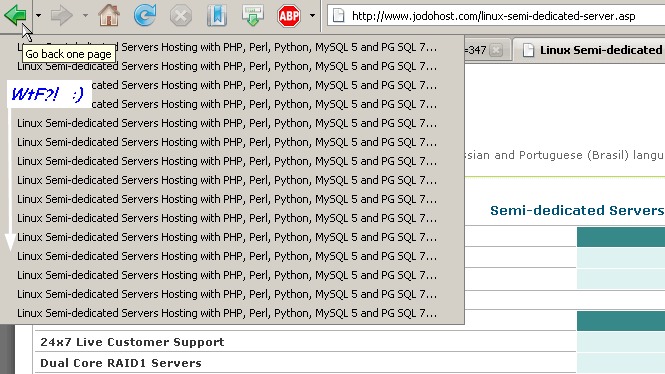Click the page icon in the address bar
This screenshot has height=374, width=665.
point(338,16)
